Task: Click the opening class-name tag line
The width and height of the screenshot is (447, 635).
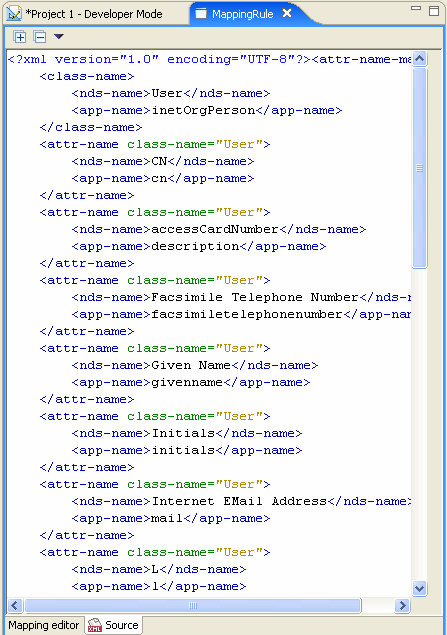Action: coord(87,77)
